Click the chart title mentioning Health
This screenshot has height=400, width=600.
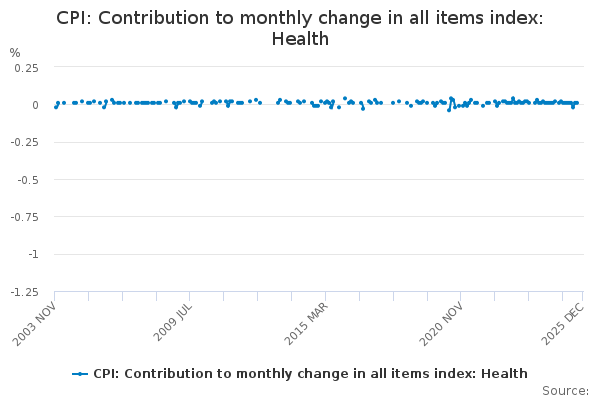(x=300, y=28)
